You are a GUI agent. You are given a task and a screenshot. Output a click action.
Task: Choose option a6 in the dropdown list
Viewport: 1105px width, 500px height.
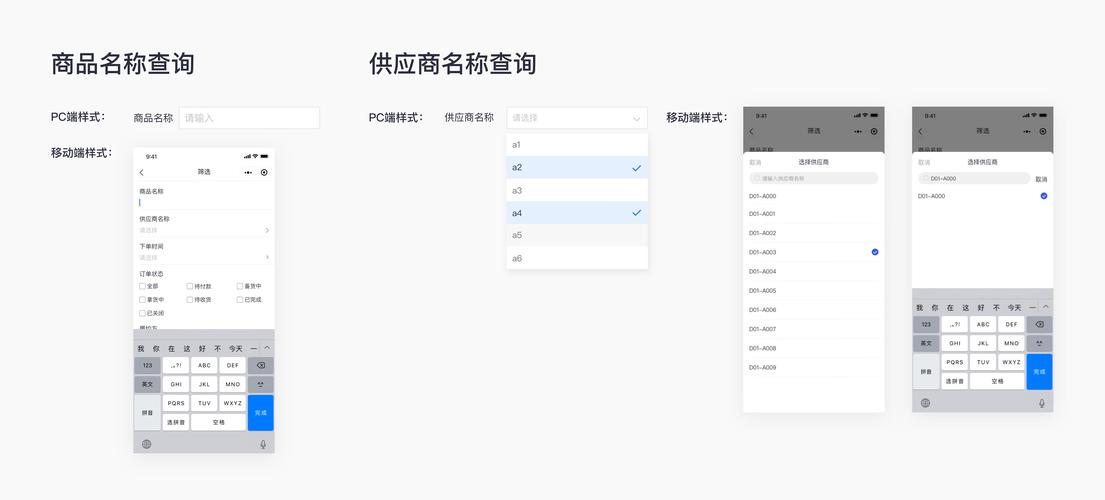(x=577, y=258)
